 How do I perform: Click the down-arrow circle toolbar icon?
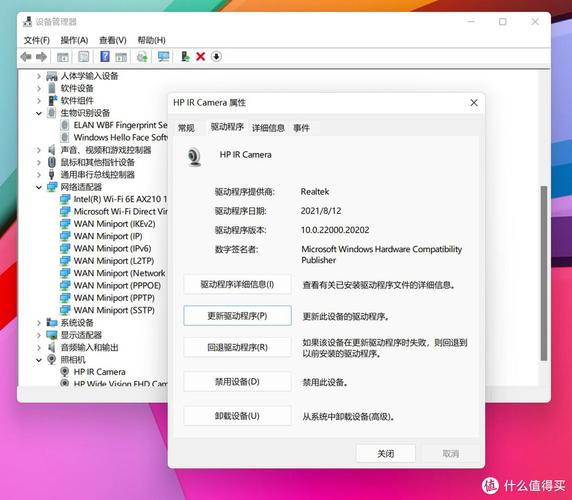pos(216,57)
